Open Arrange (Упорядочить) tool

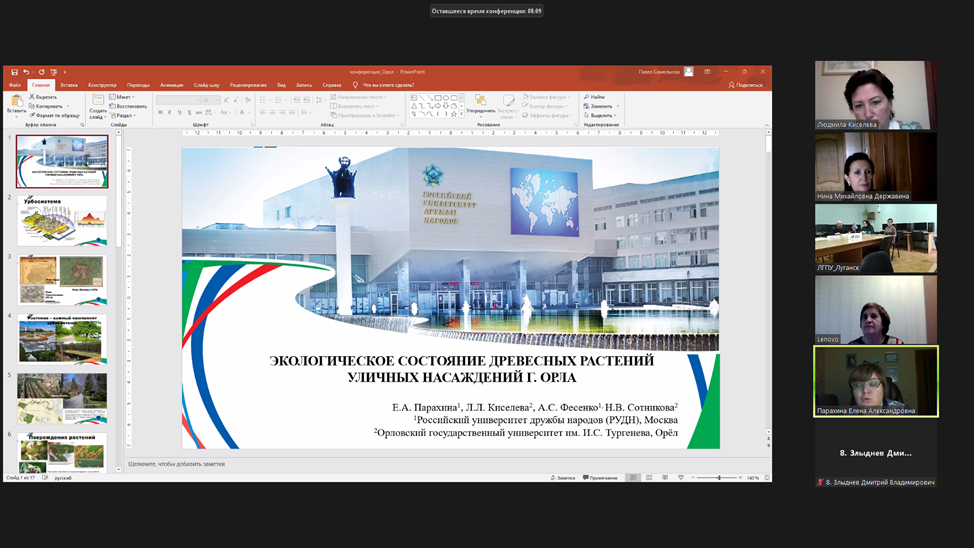[480, 104]
